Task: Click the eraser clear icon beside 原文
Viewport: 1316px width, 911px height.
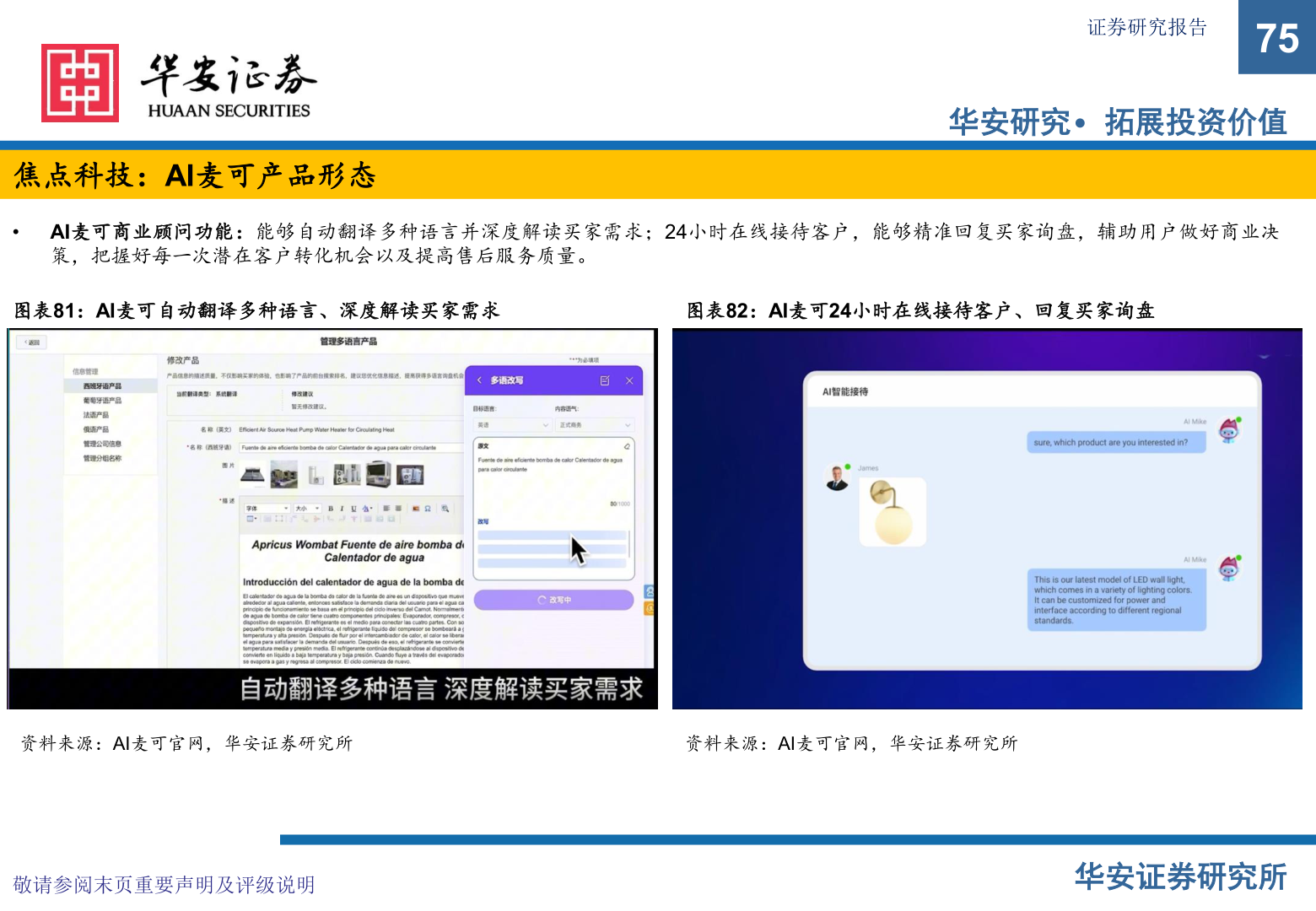Action: click(627, 446)
